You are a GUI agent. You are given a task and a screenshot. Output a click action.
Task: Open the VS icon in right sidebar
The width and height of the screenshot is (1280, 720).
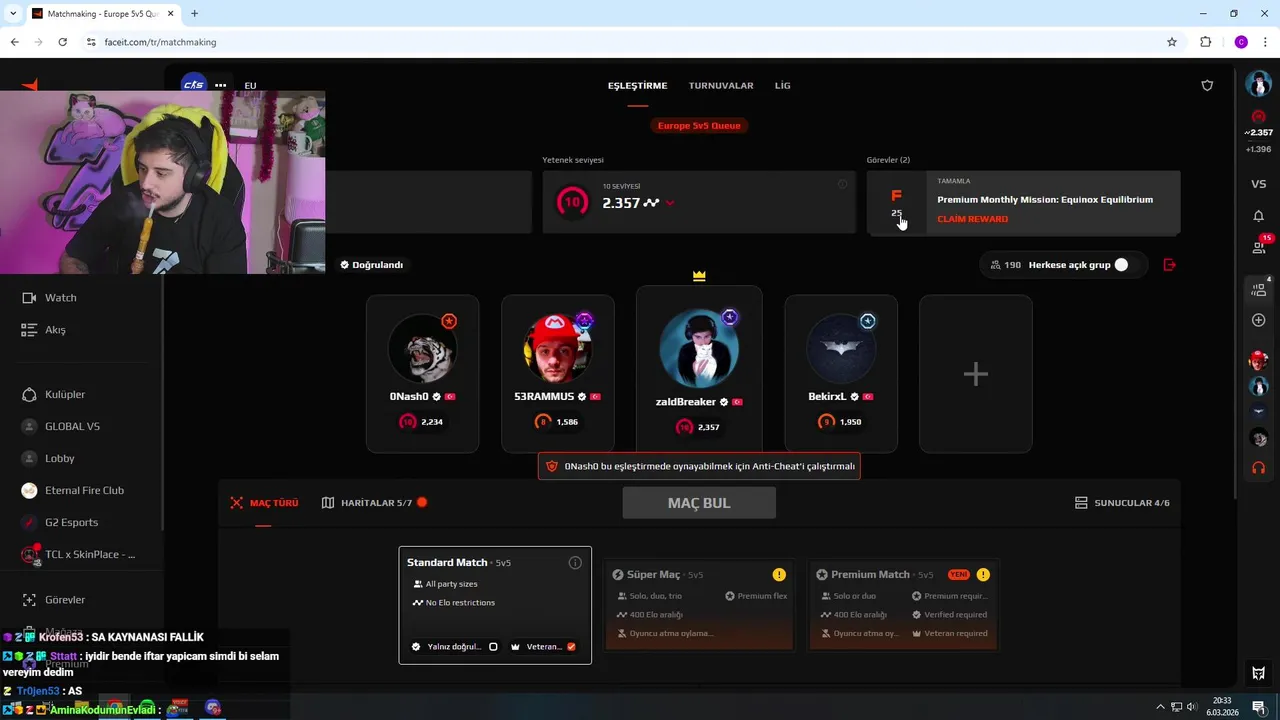[1259, 184]
